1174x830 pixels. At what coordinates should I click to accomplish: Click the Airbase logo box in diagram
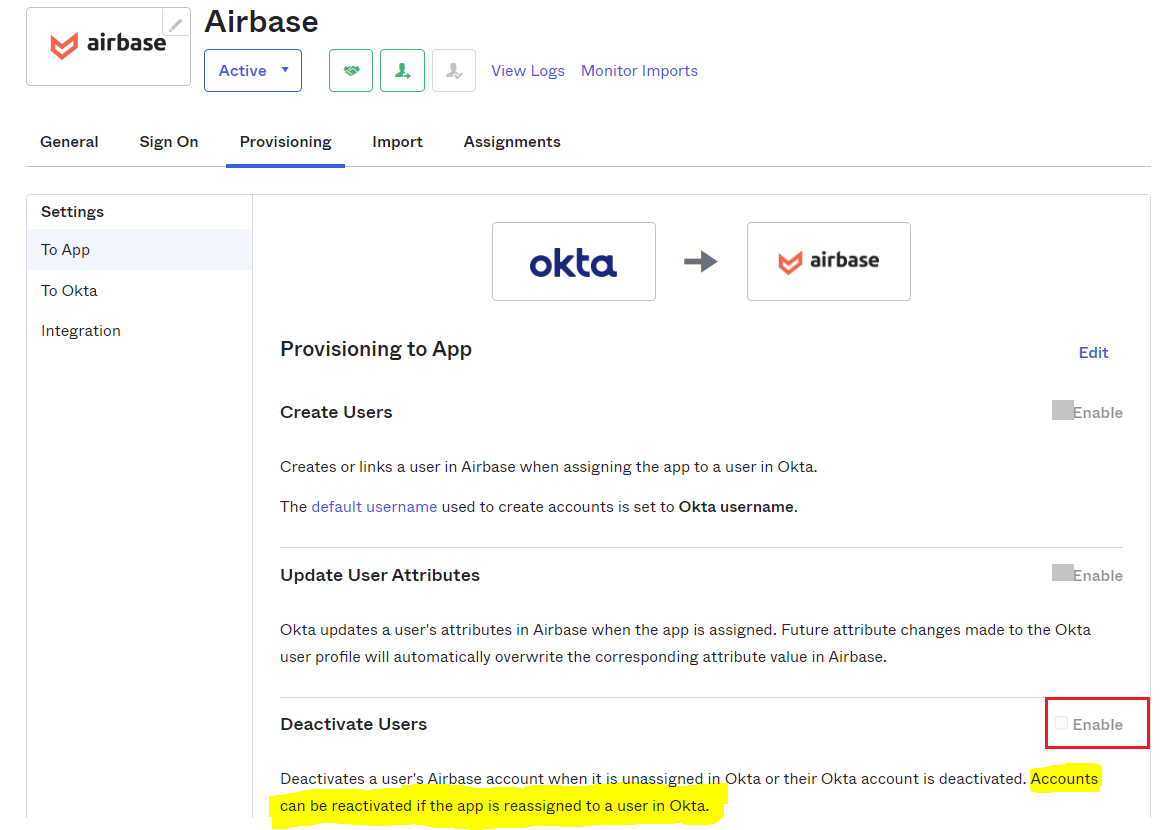click(828, 262)
